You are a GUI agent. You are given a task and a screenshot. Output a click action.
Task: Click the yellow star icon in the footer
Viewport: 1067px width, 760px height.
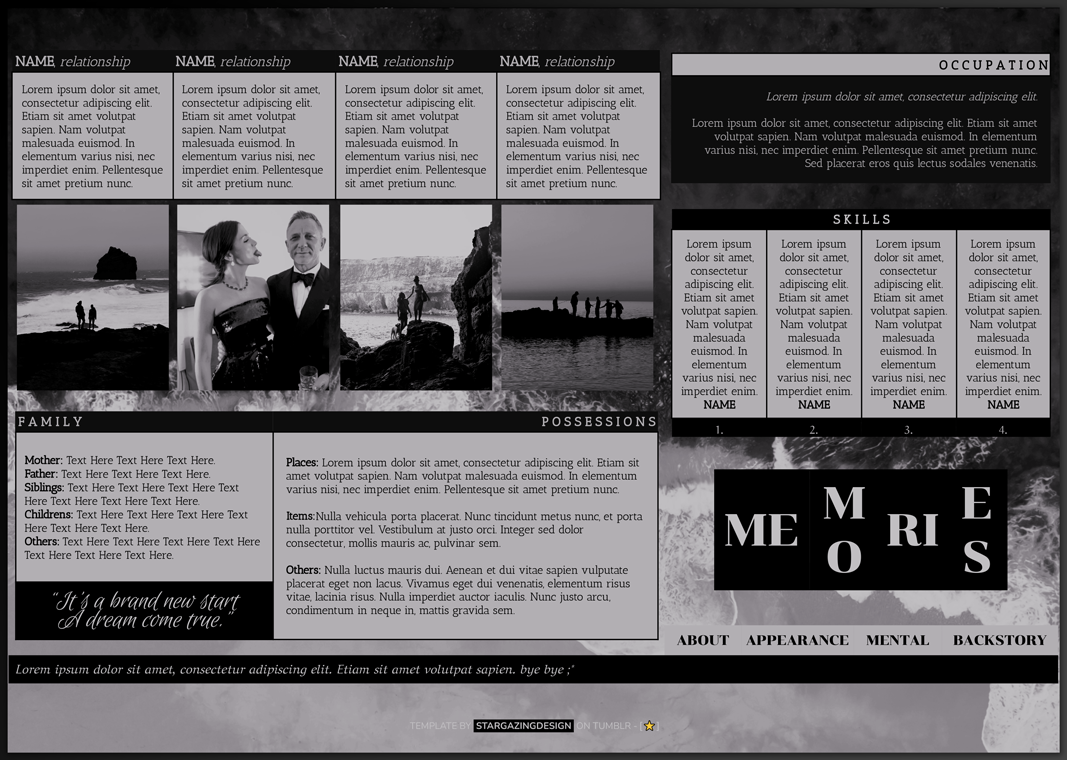click(649, 726)
